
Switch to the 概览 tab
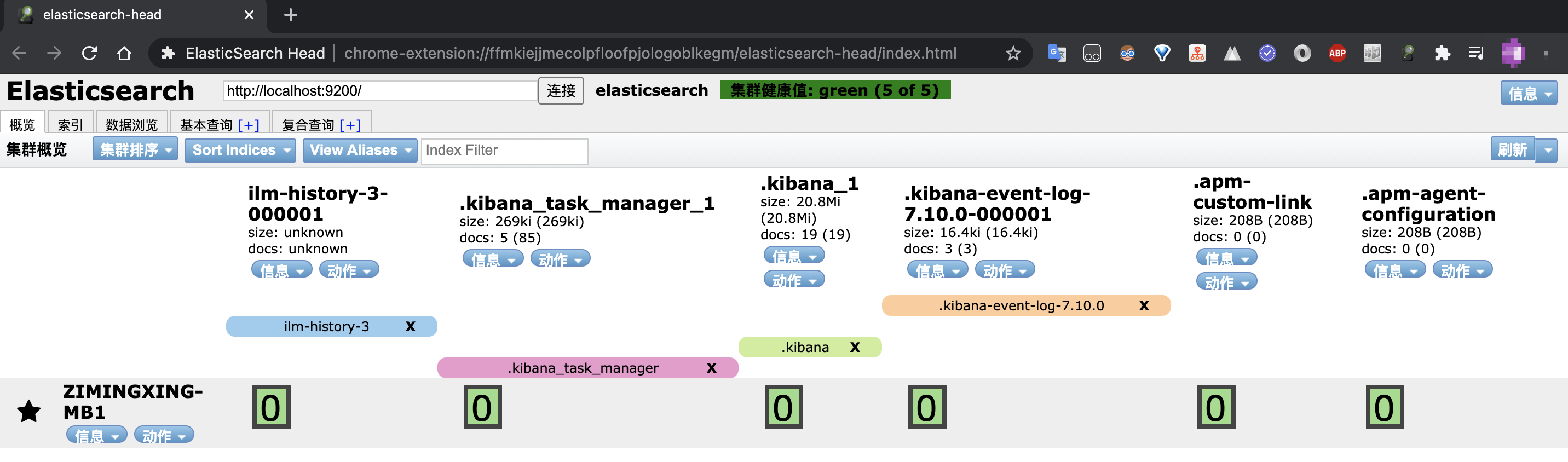click(x=22, y=124)
